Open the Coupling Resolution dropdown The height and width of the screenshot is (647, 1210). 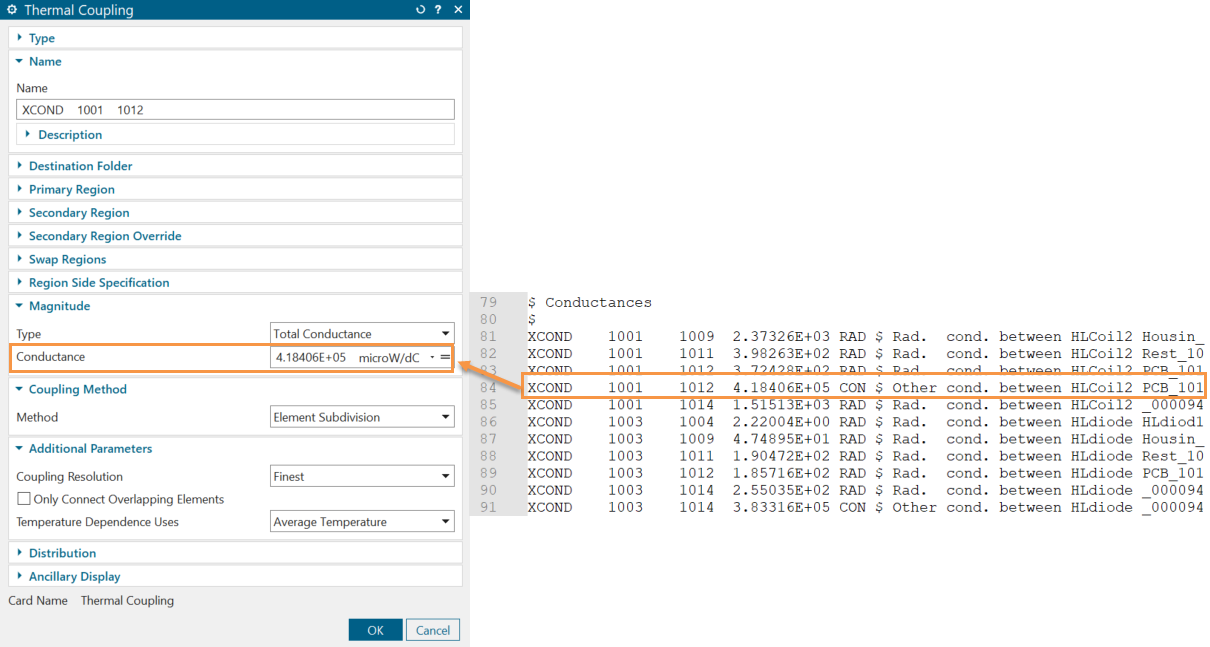coord(362,477)
